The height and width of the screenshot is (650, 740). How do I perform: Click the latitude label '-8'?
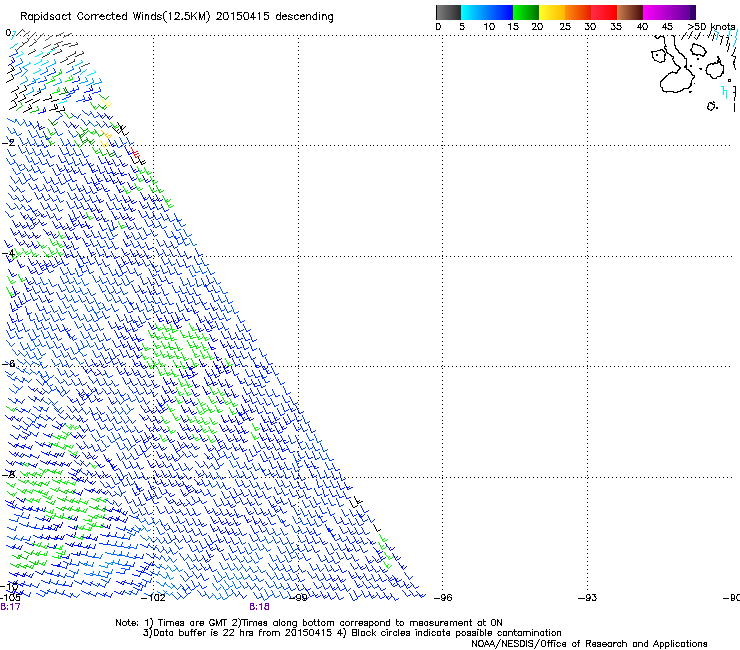(9, 474)
